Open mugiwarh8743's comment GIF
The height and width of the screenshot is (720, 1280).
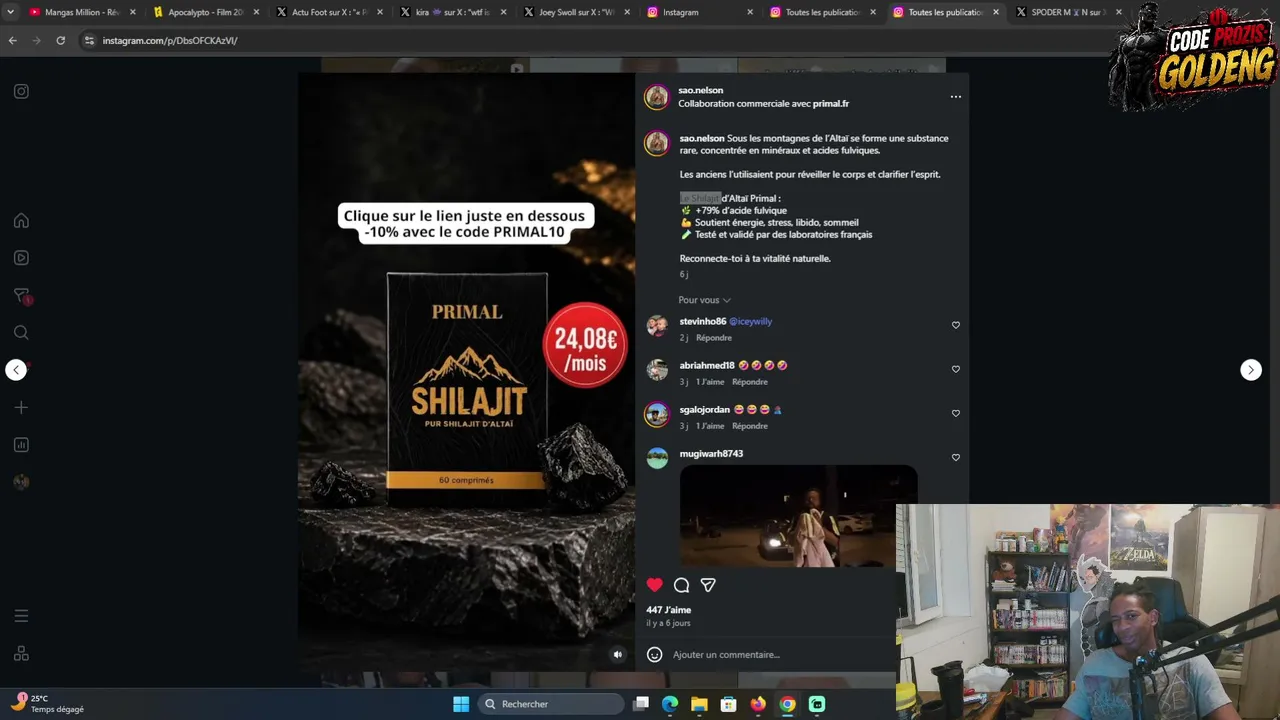click(798, 516)
